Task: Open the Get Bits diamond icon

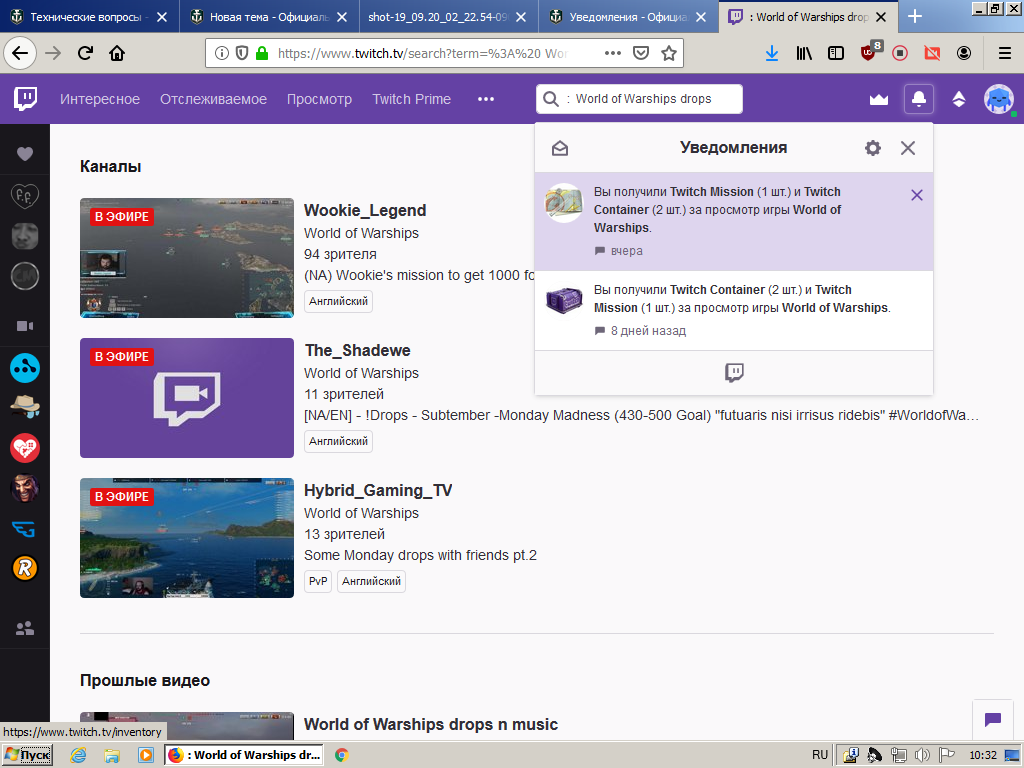Action: click(959, 99)
